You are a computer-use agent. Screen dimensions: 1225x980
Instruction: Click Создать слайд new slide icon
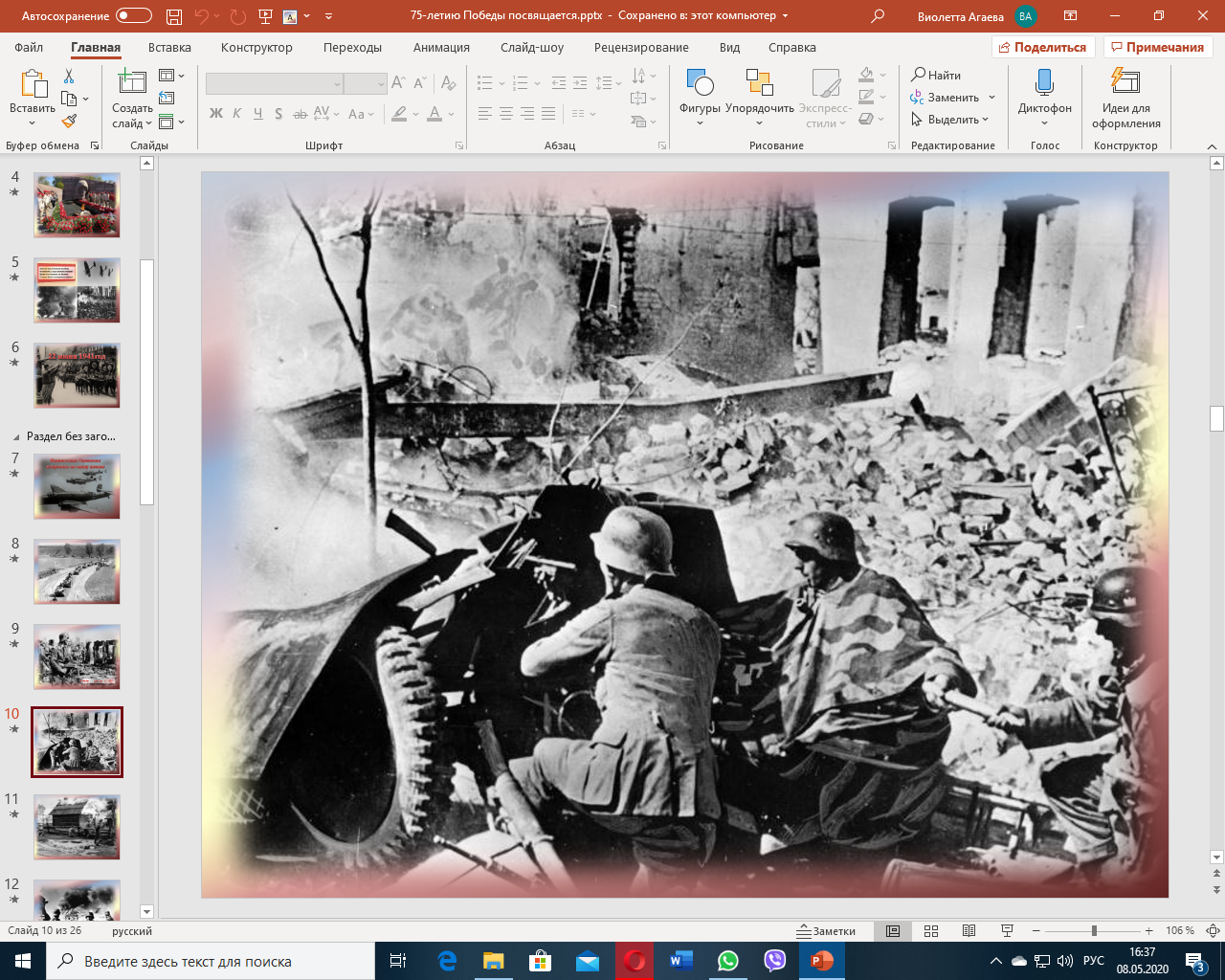(x=131, y=84)
